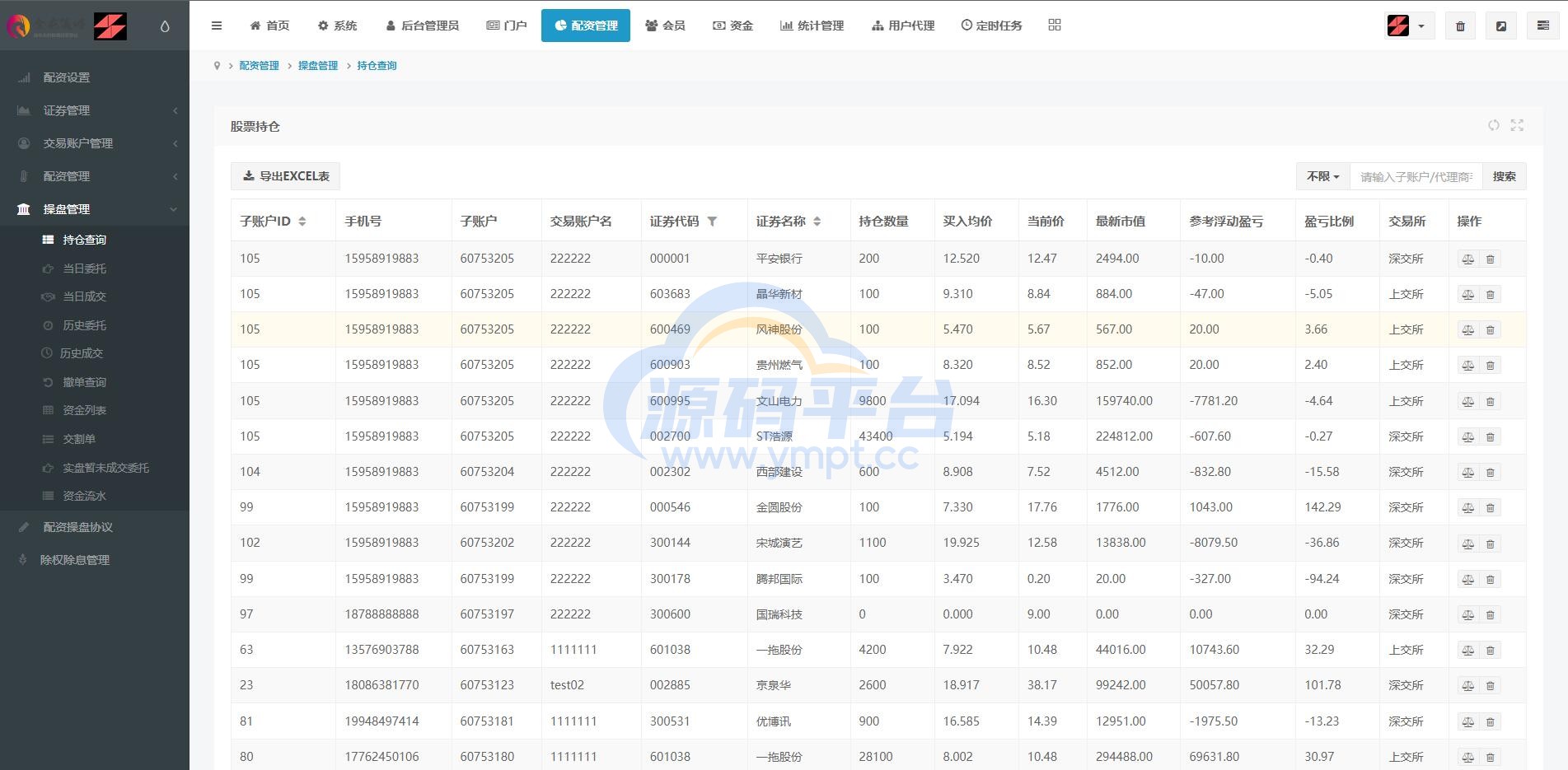Click the scale icon in the ST浩源 row
Viewport: 1568px width, 770px height.
[1468, 436]
